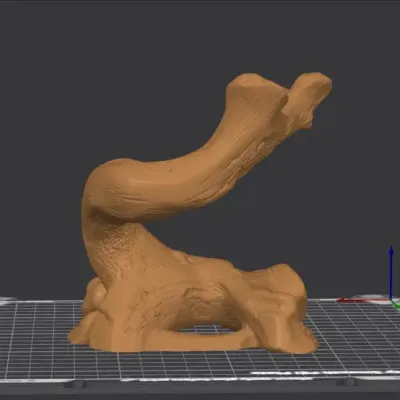This screenshot has height=400, width=400.
Task: Click the right notch on the plate's front edge
Action: (x=347, y=382)
